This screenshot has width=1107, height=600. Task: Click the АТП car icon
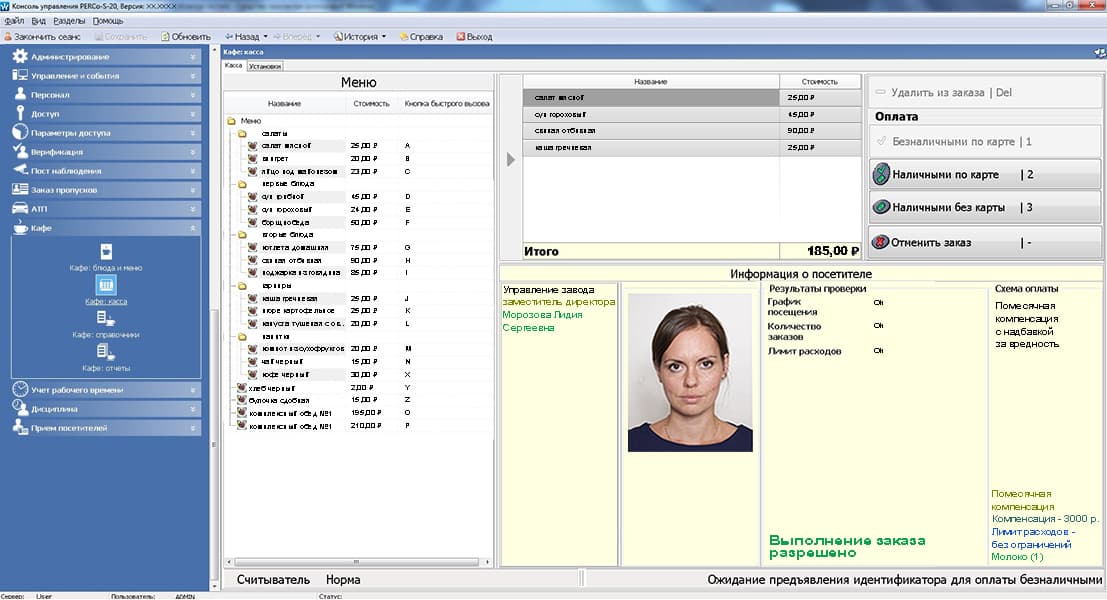tap(19, 208)
